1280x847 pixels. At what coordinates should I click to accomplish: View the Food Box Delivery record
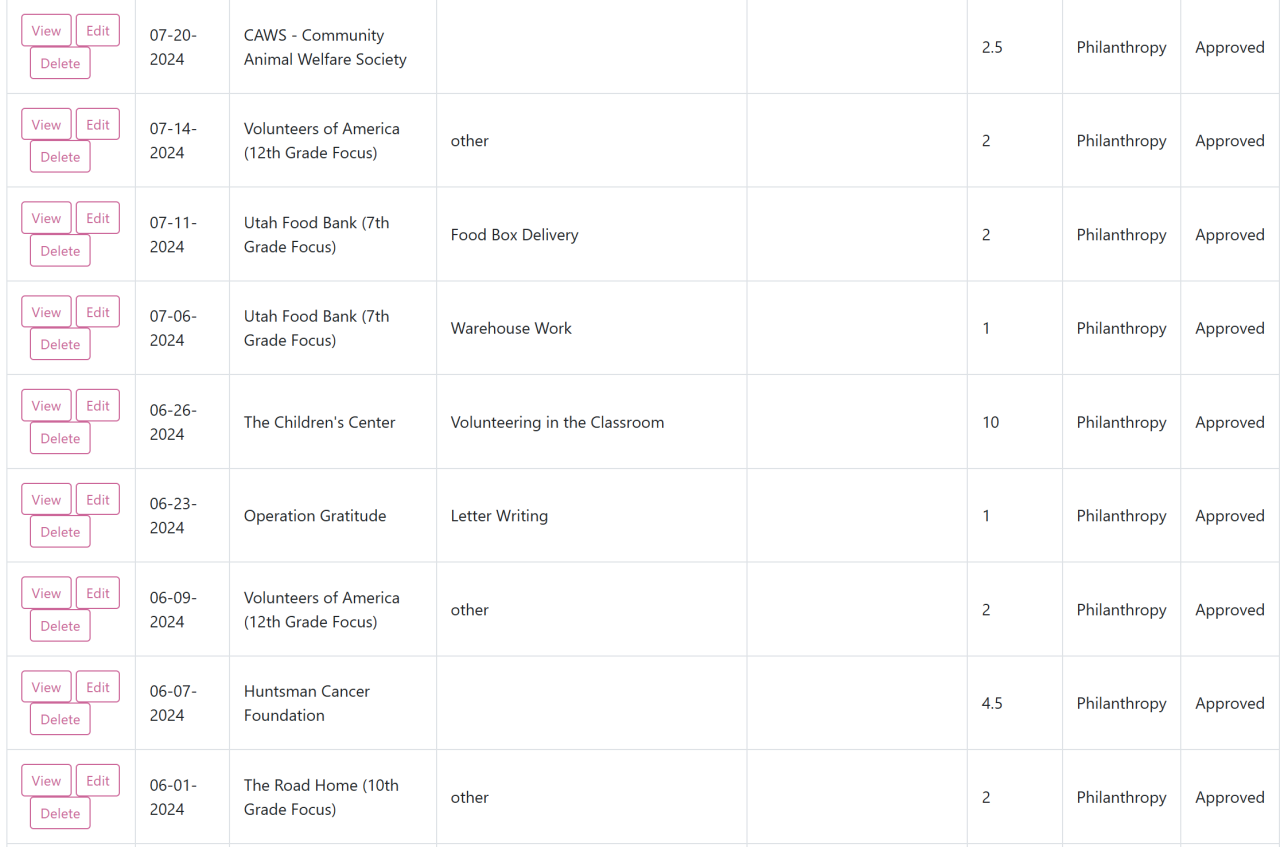(x=46, y=219)
